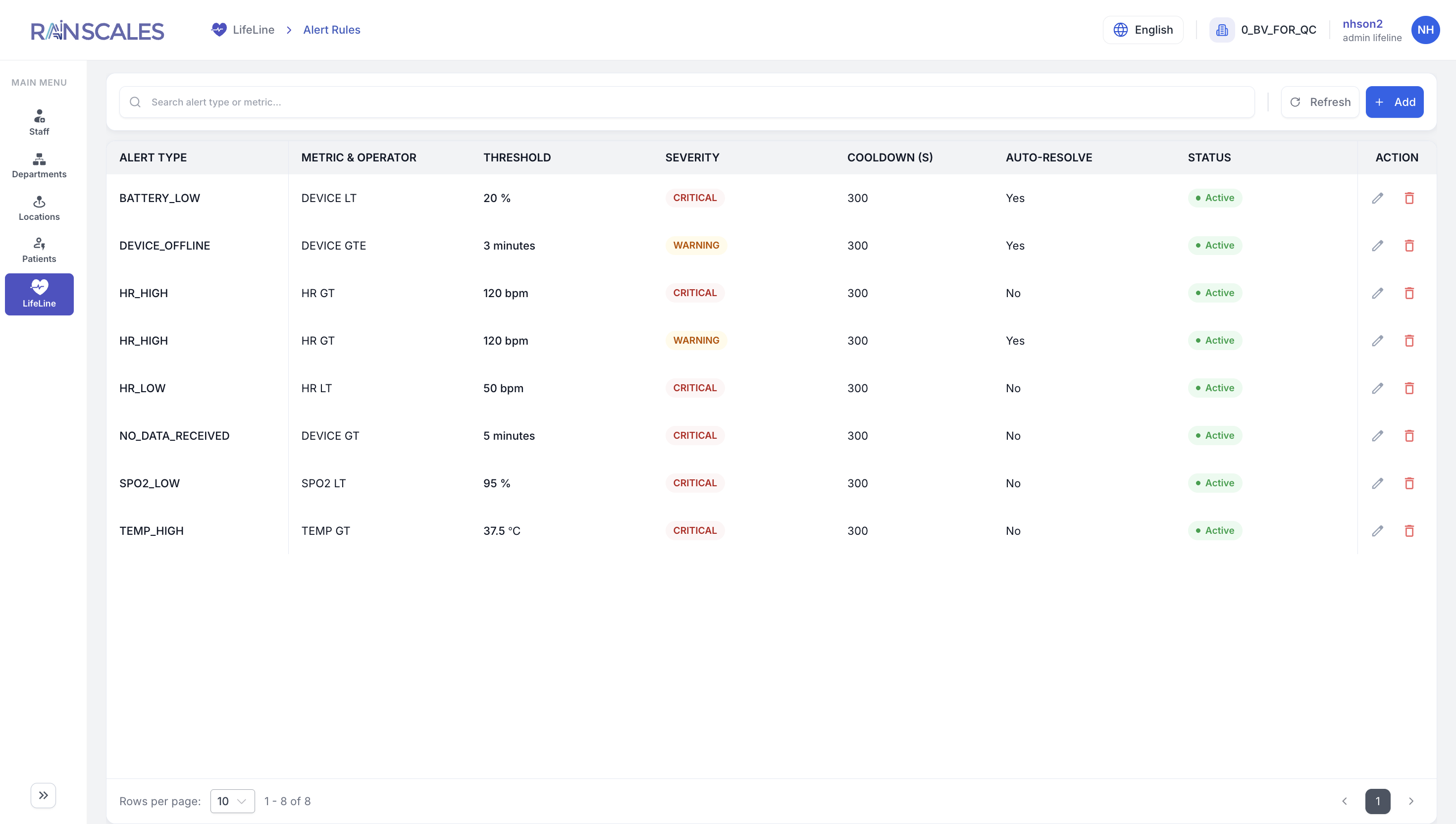Edit the NO_DATA_RECEIVED alert rule
The image size is (1456, 824).
click(x=1377, y=436)
